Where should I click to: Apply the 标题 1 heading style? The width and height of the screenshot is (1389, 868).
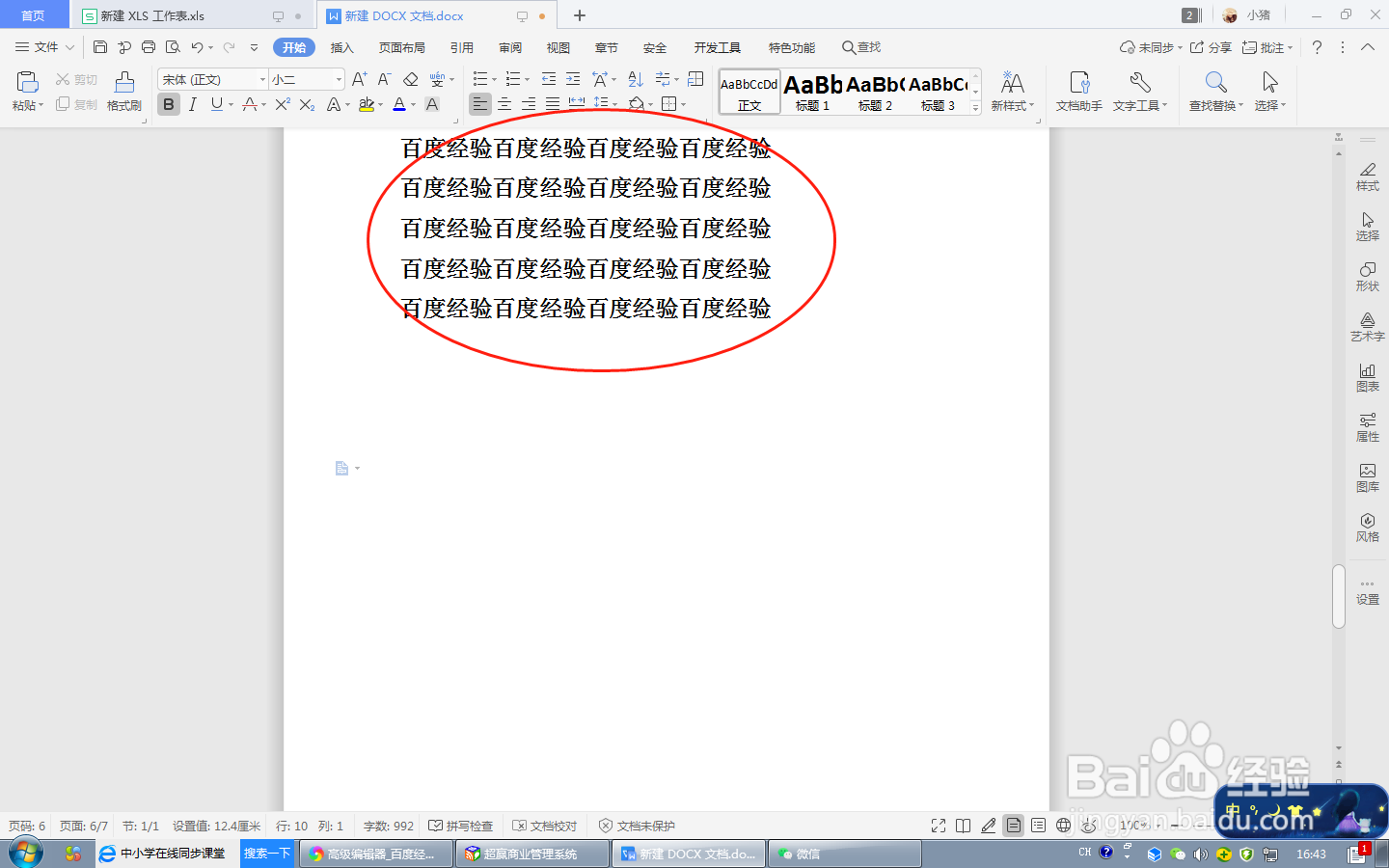tap(813, 93)
